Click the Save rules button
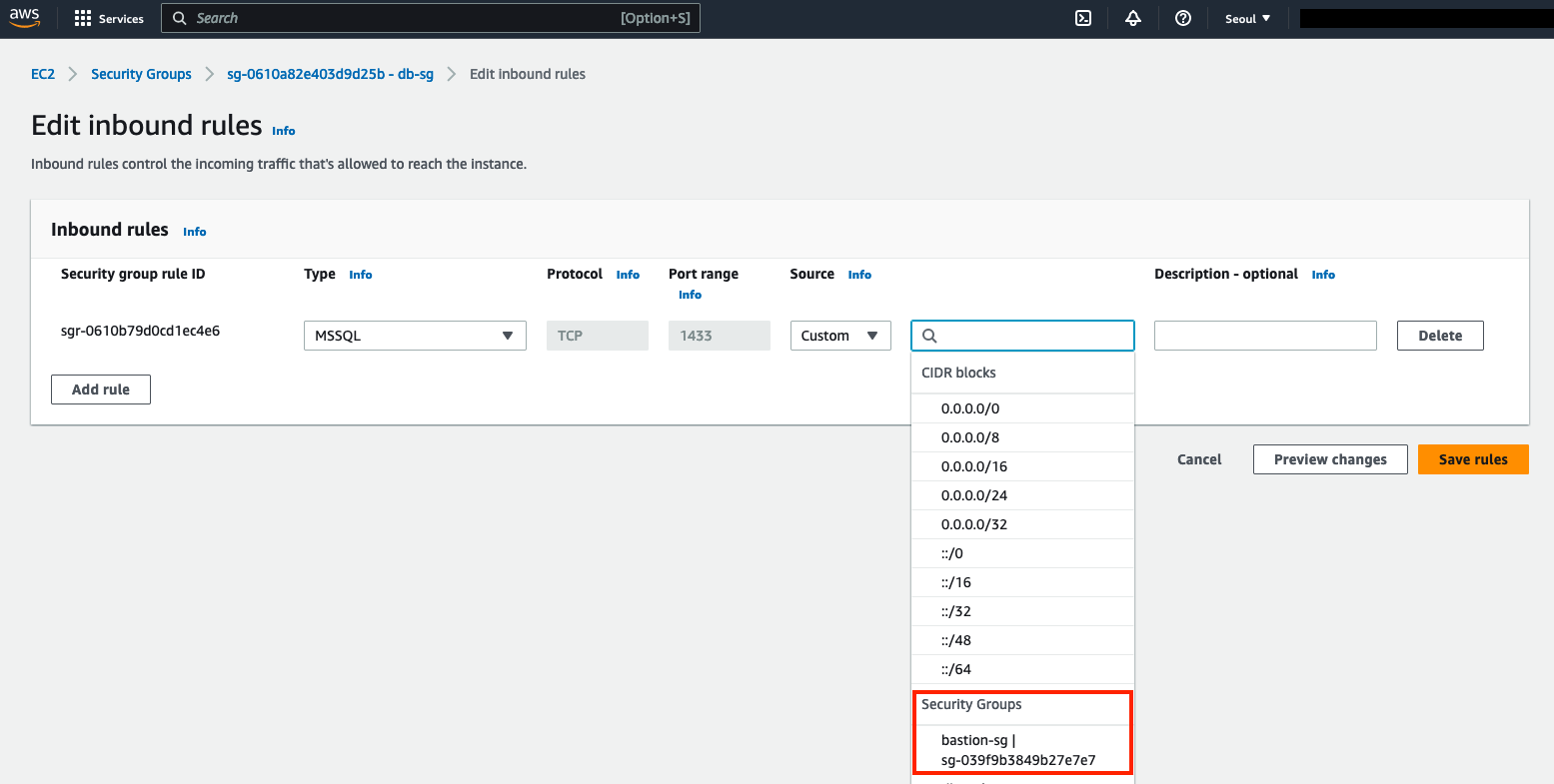 click(x=1472, y=459)
